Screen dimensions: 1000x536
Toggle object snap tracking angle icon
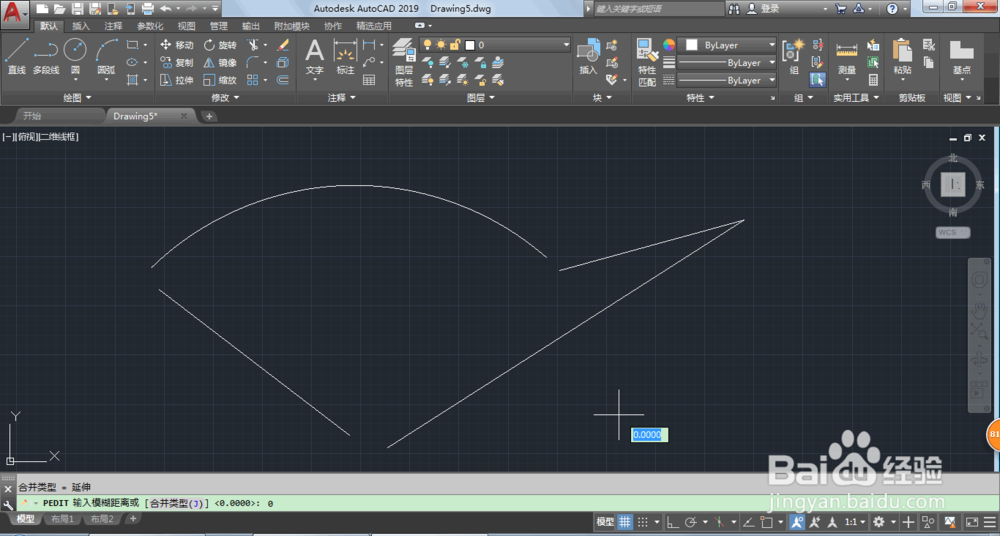pyautogui.click(x=748, y=521)
